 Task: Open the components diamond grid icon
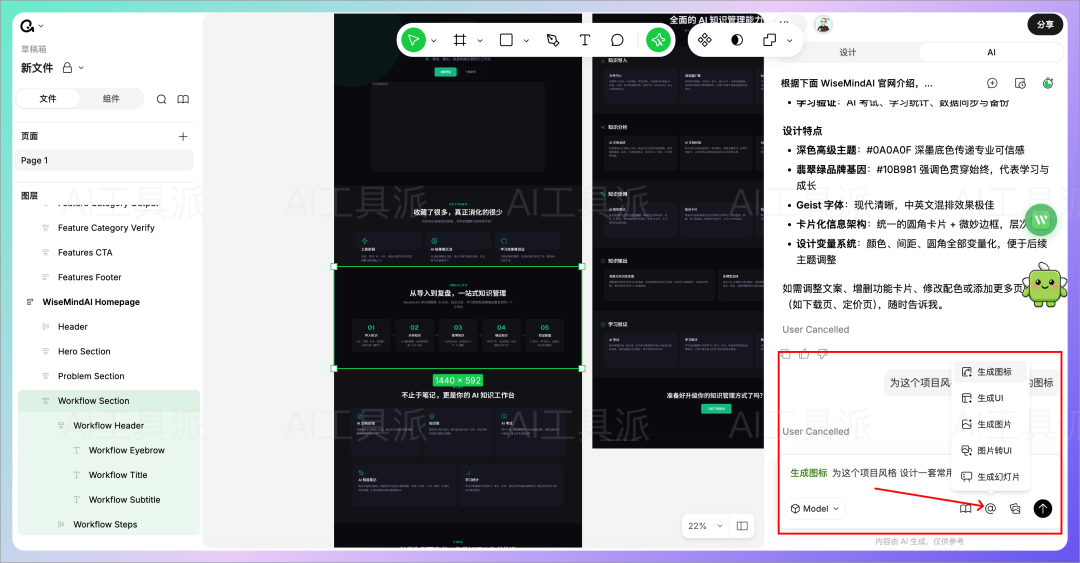point(705,40)
